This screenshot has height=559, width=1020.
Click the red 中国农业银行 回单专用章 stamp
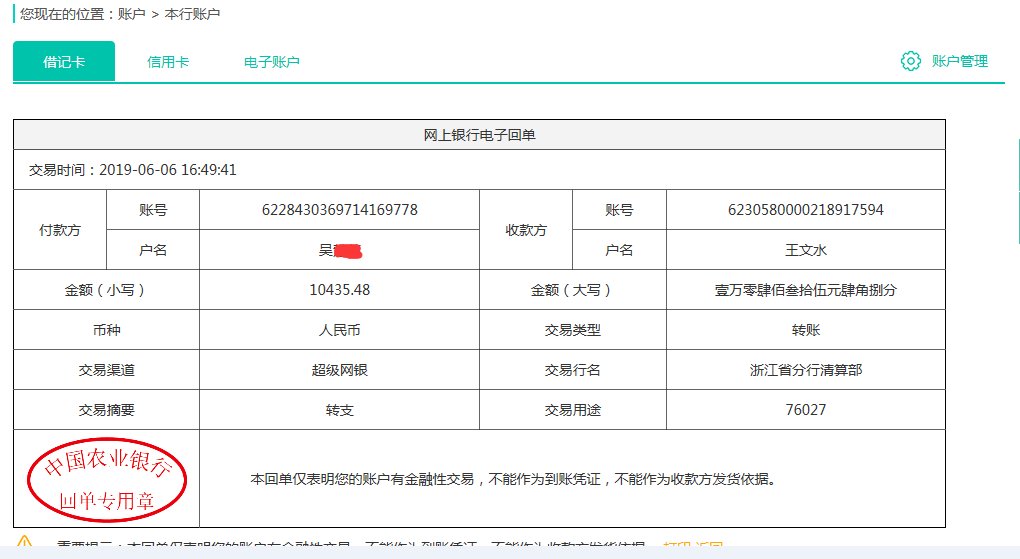click(107, 480)
